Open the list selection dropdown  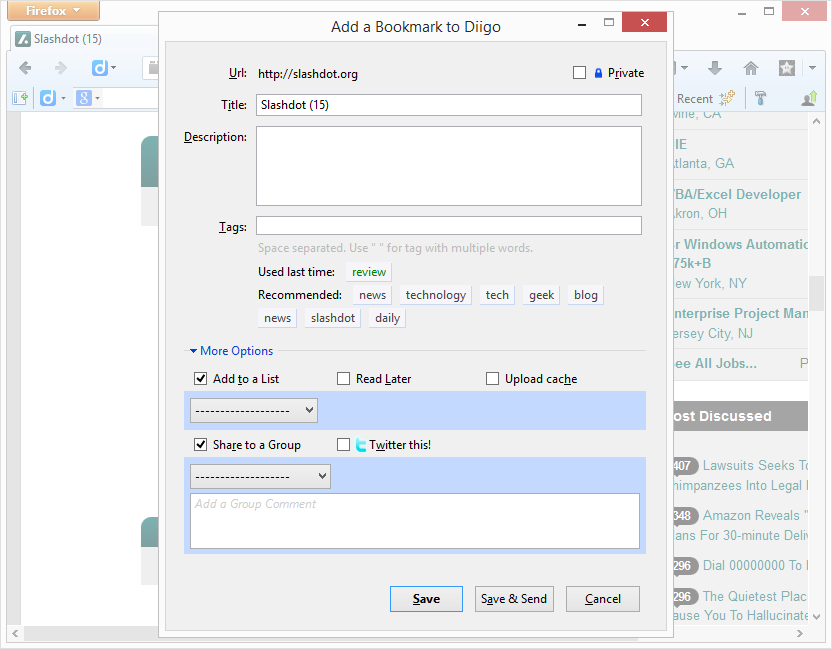click(x=254, y=410)
